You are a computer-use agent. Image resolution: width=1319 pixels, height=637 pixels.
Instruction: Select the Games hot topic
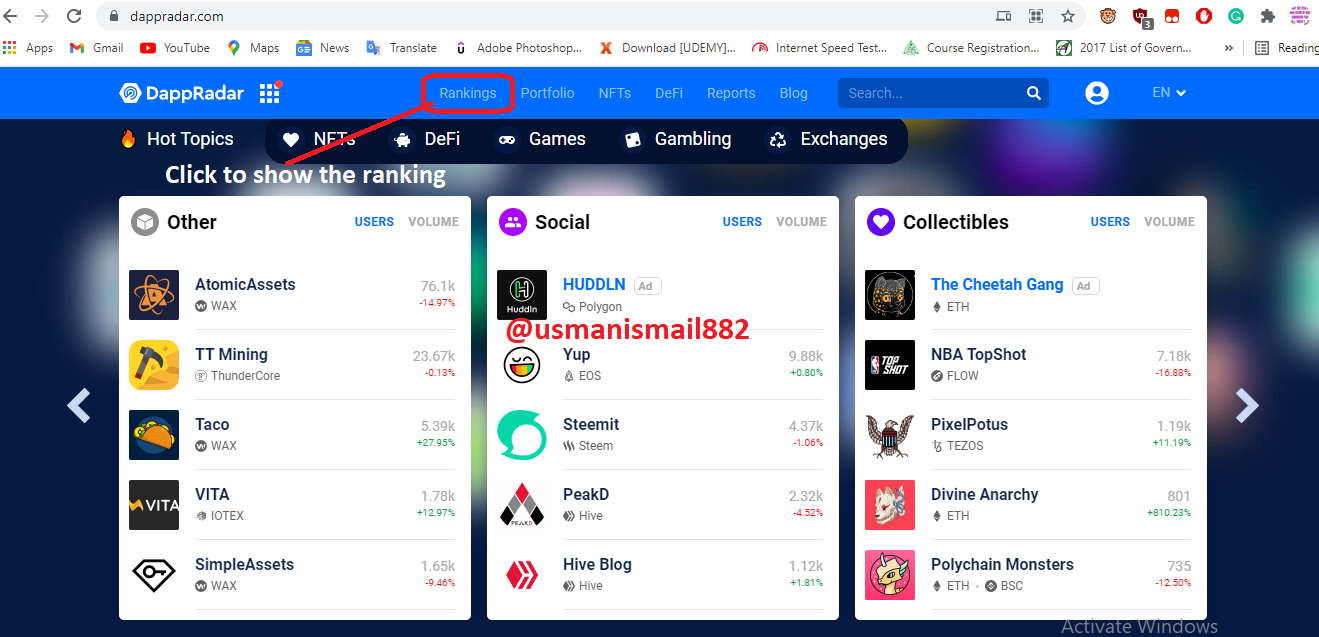coord(542,139)
